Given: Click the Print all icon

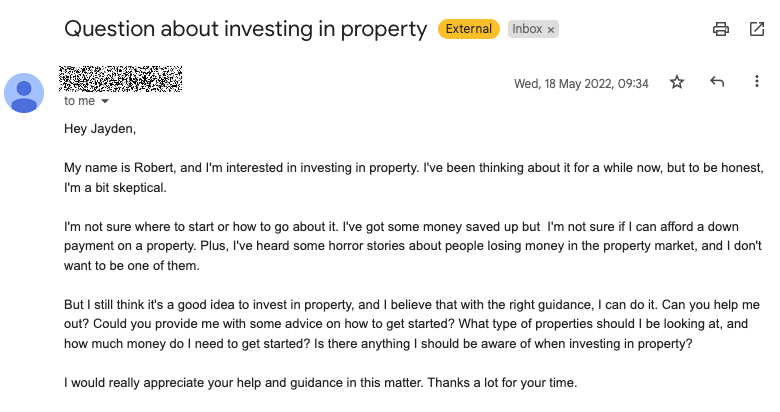Looking at the screenshot, I should (720, 29).
